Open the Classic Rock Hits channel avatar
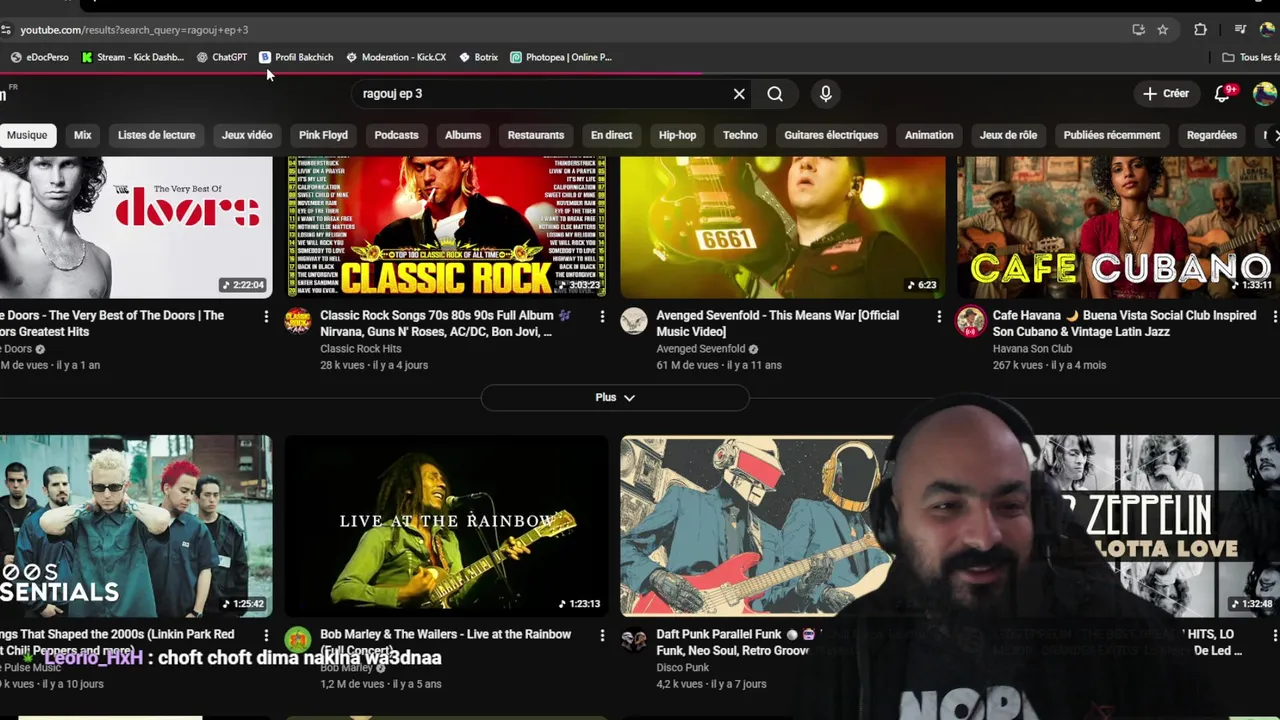The image size is (1280, 720). [298, 320]
